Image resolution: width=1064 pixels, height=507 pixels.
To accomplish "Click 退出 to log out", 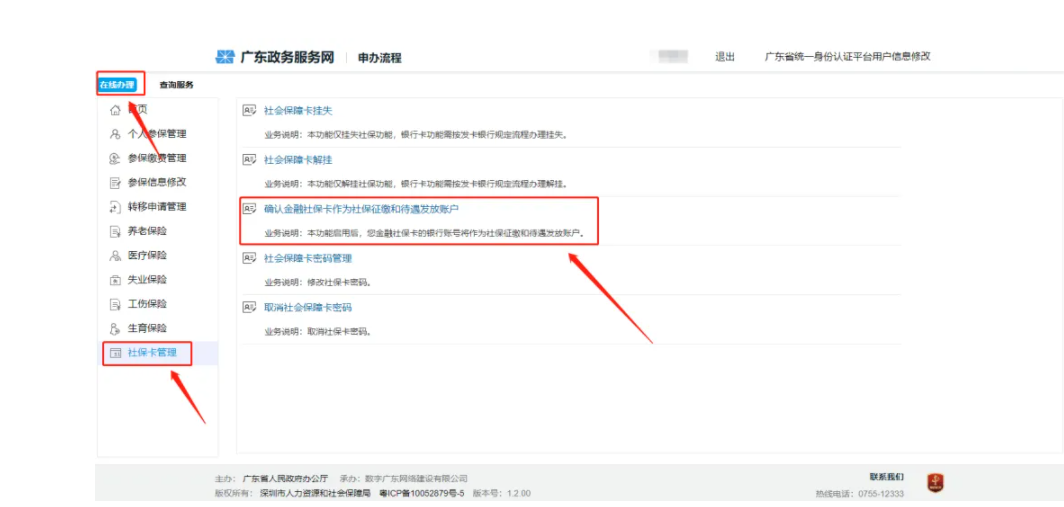I will 725,57.
